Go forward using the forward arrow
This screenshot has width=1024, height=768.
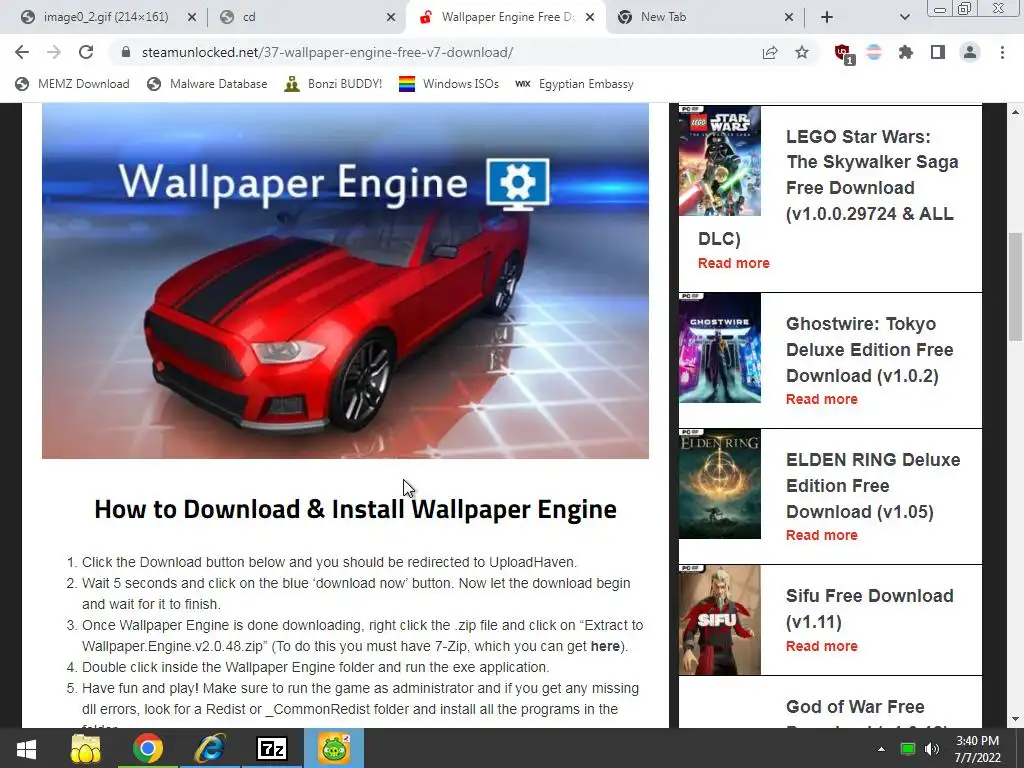(54, 52)
